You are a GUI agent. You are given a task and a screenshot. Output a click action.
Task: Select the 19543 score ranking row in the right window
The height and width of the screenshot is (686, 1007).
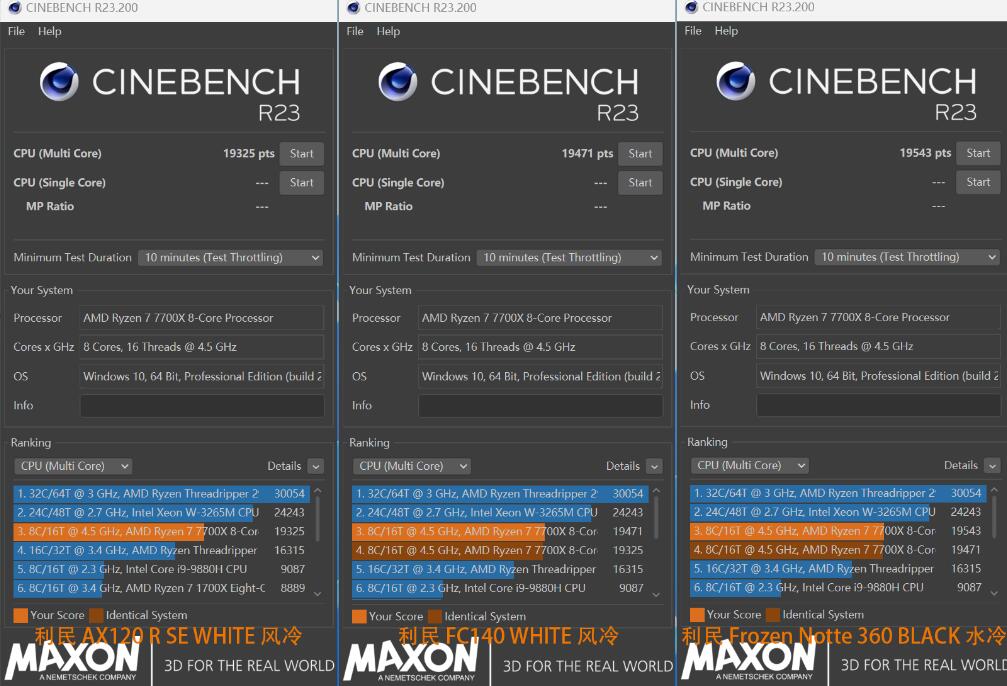click(x=838, y=531)
